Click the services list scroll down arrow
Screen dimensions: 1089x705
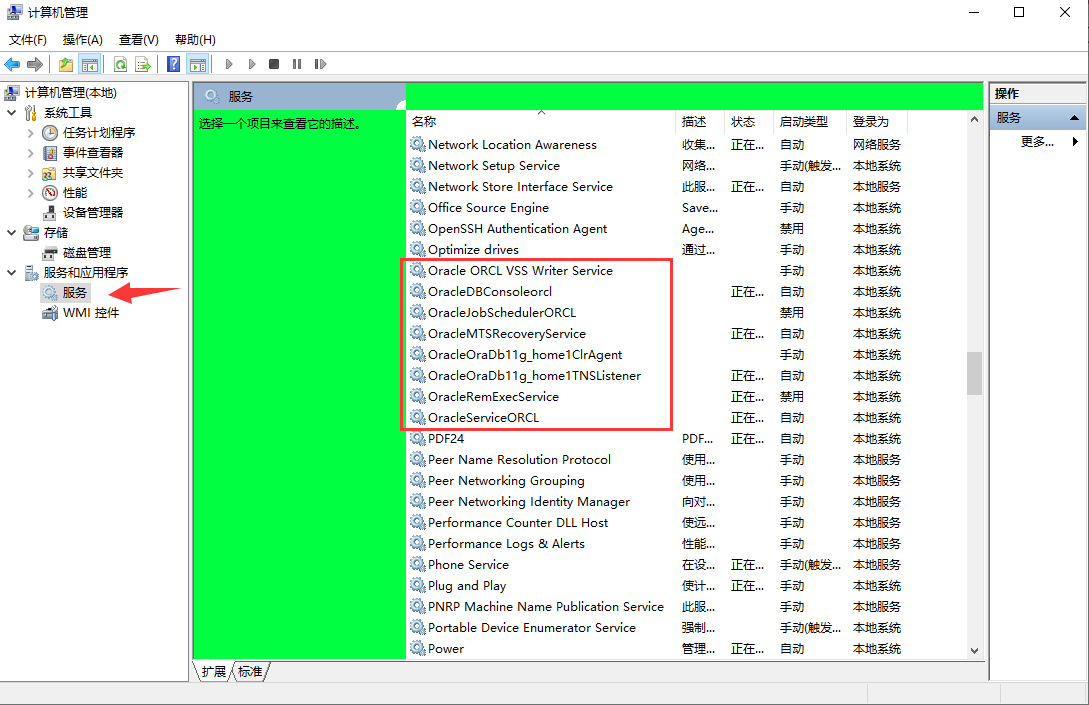pyautogui.click(x=974, y=651)
